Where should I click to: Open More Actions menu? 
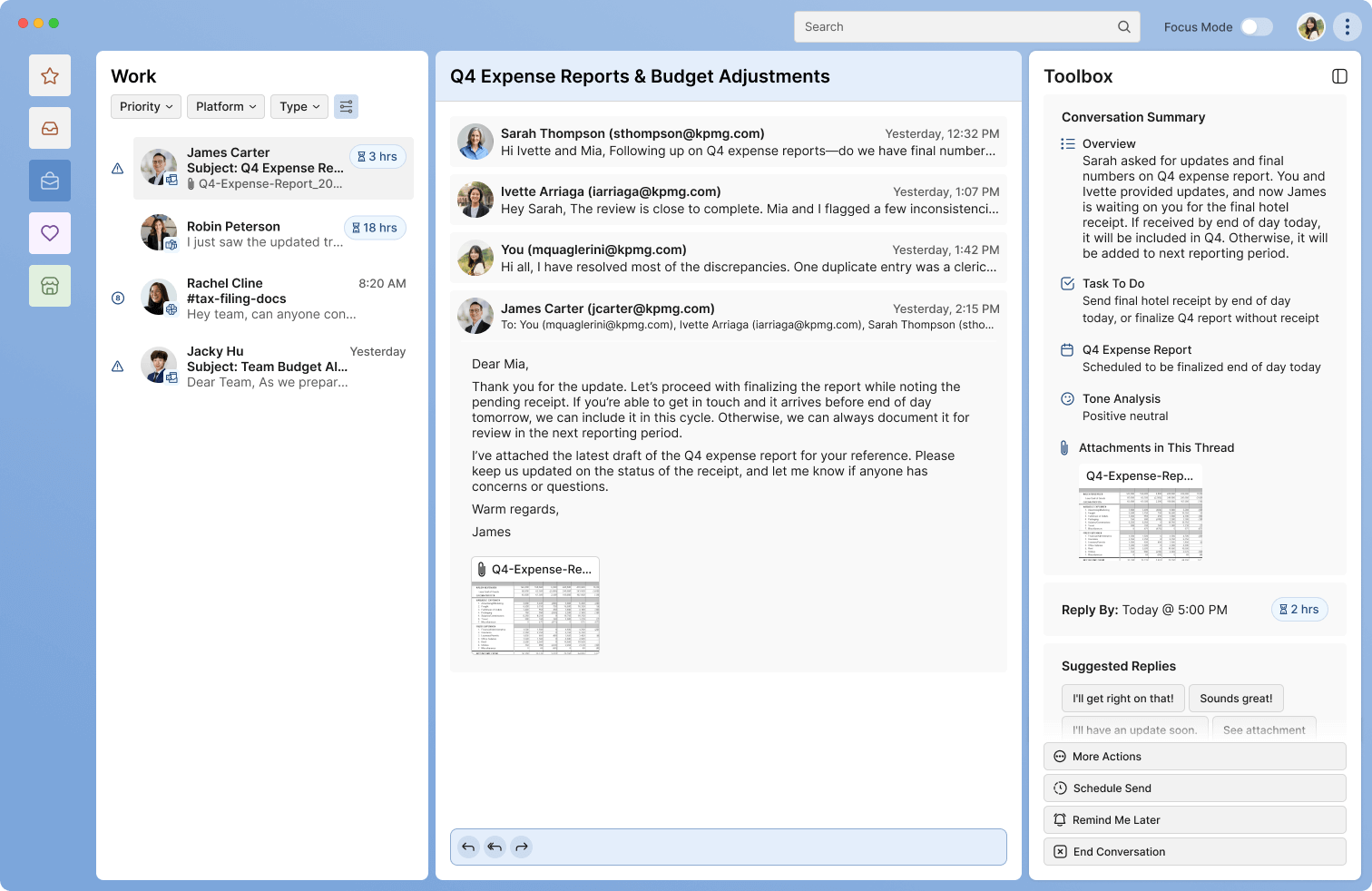click(1194, 757)
